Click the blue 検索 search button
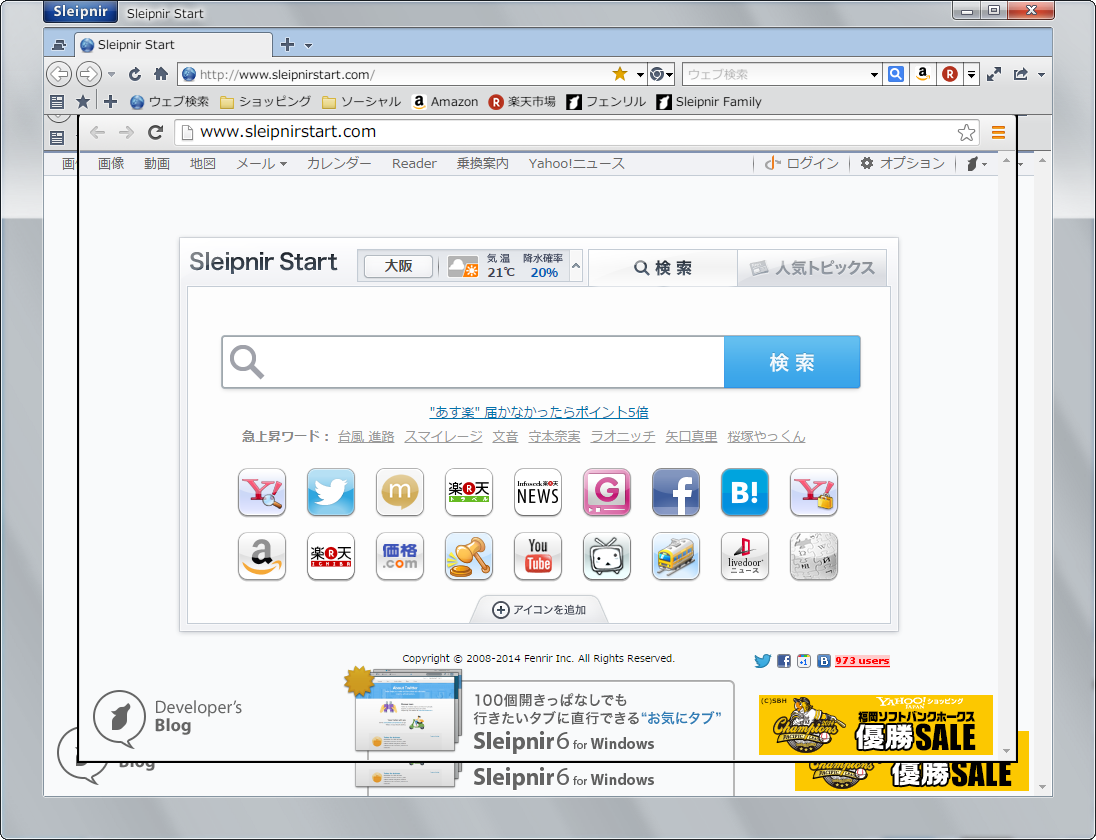 click(x=792, y=362)
